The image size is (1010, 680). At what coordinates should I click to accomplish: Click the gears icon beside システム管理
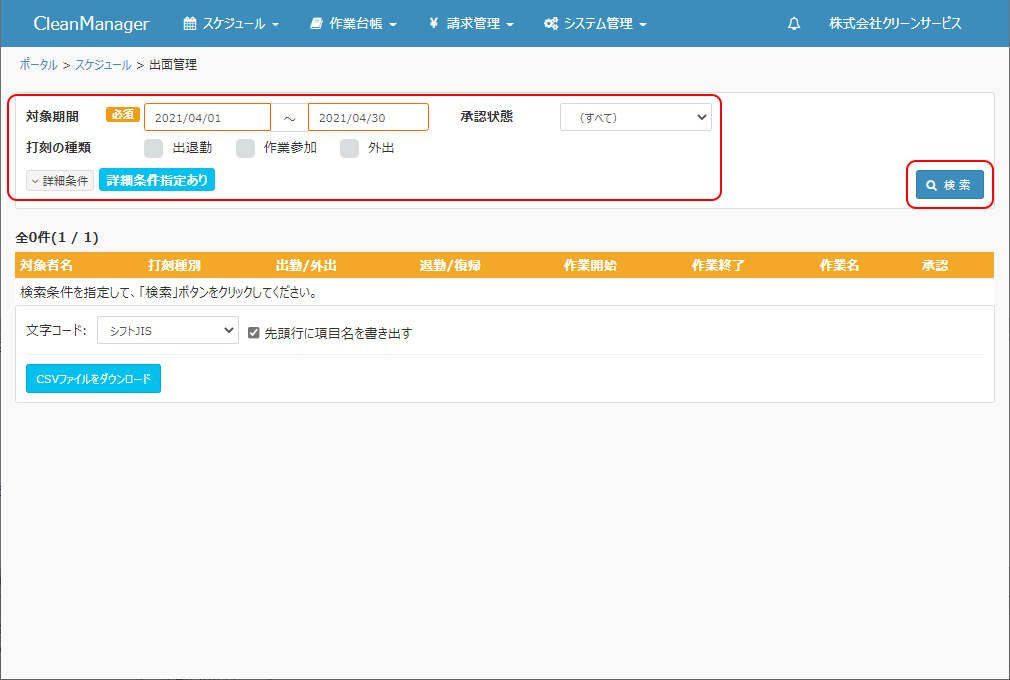(550, 24)
